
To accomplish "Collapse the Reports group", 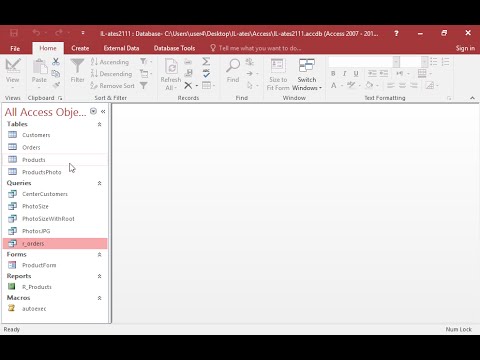I will [99, 276].
